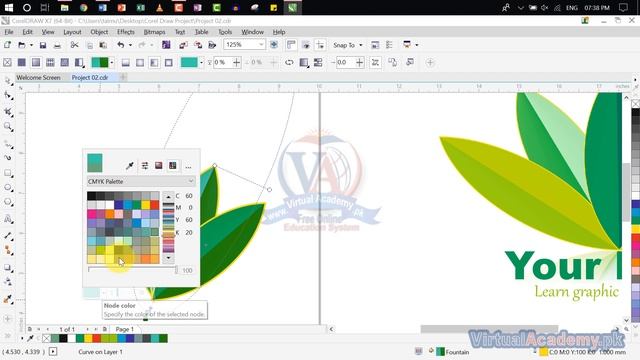Expand the Open recent files arrow
Image resolution: width=640 pixels, height=360 pixels.
(31, 45)
